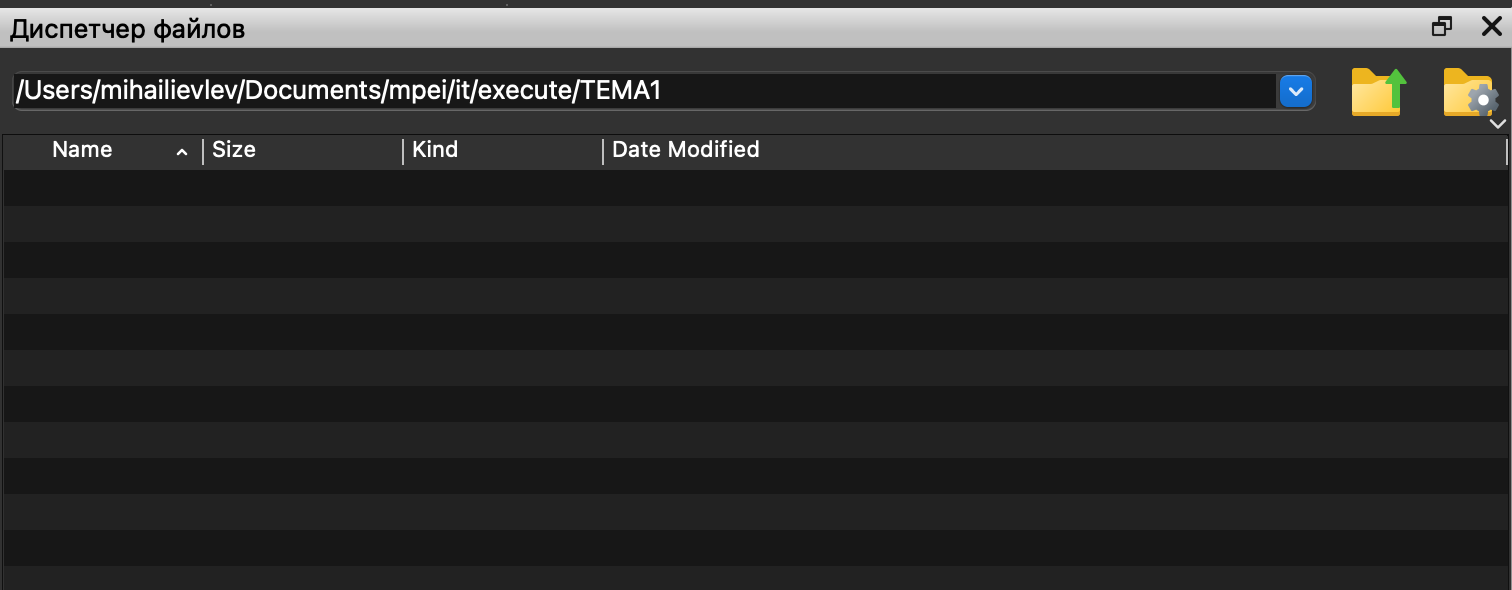Click the divider between Name and Size
This screenshot has height=590, width=1512.
[203, 151]
